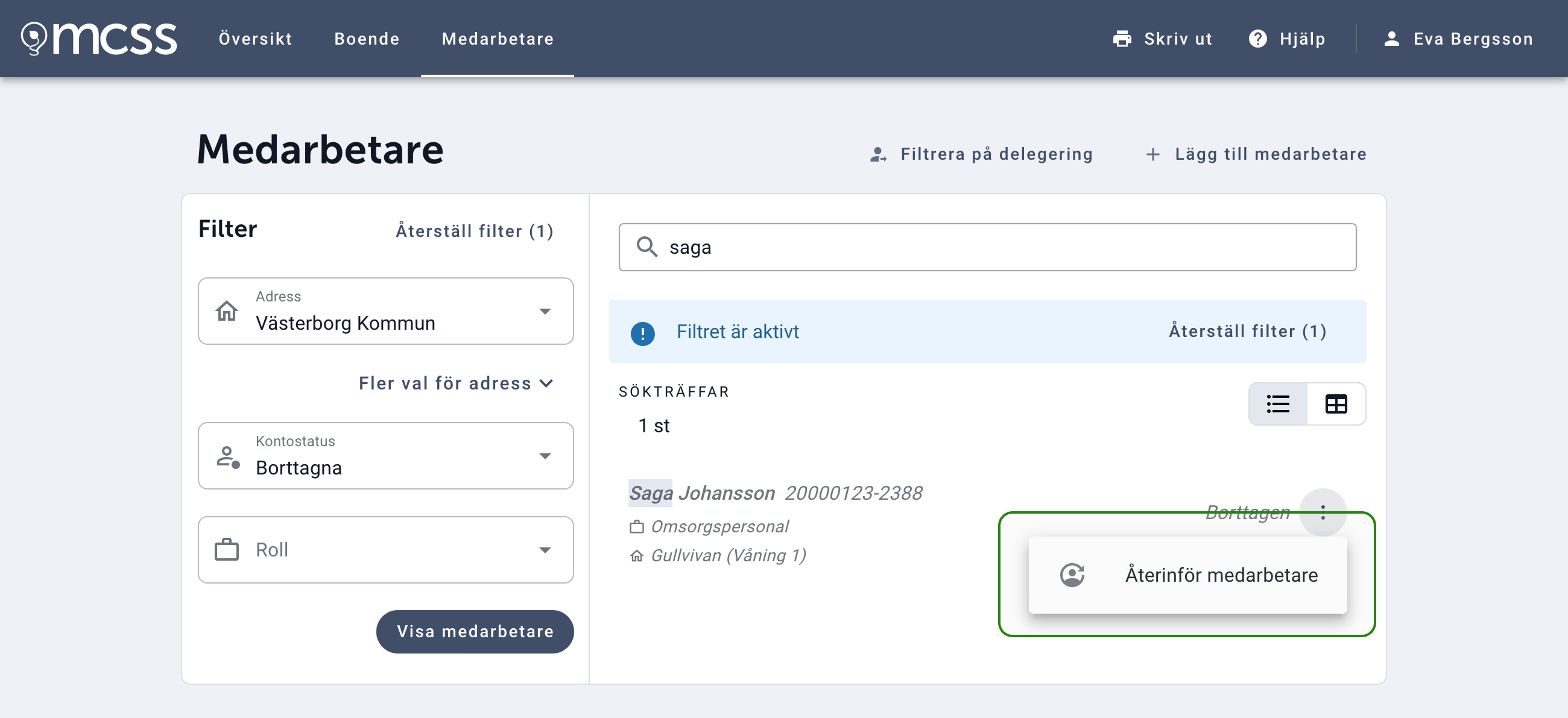Click Återställ filter in the blue banner

1247,331
